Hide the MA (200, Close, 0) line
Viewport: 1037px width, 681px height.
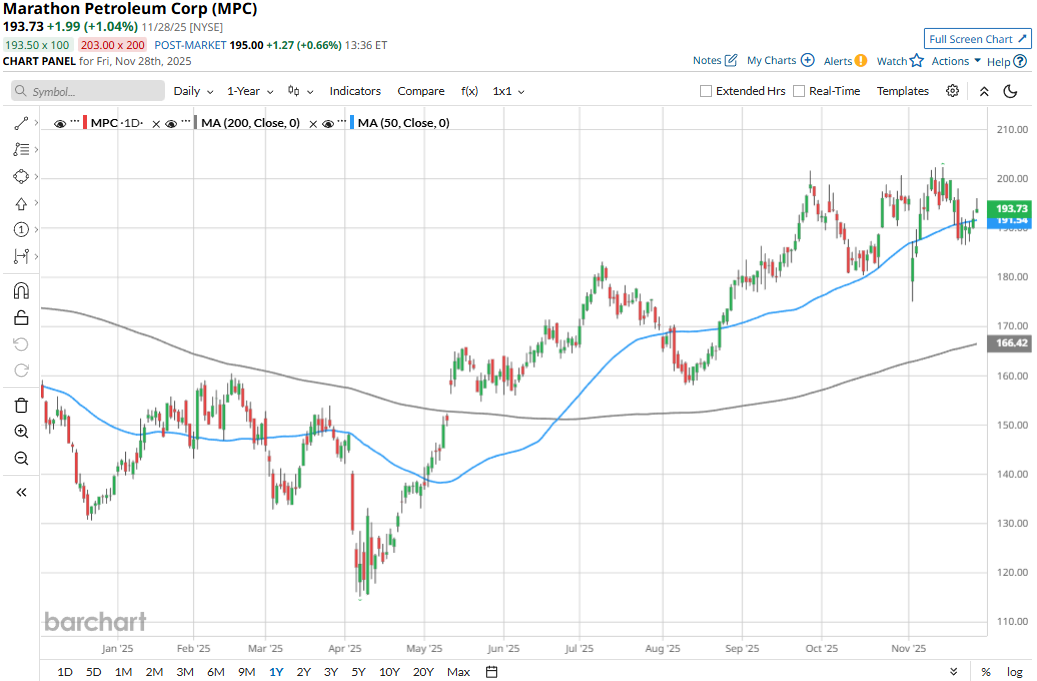click(x=171, y=123)
